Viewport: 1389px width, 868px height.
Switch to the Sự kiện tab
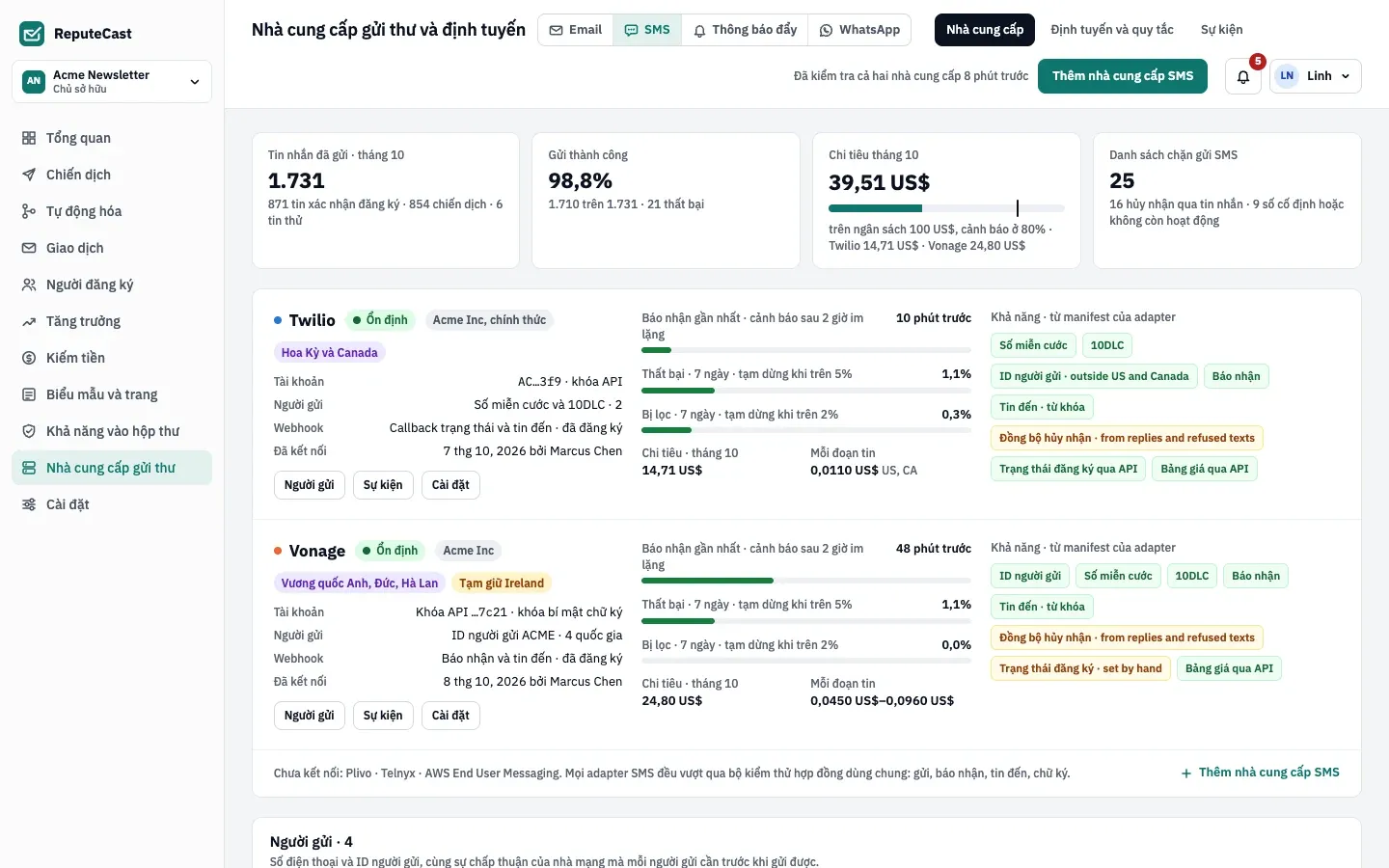(1222, 30)
